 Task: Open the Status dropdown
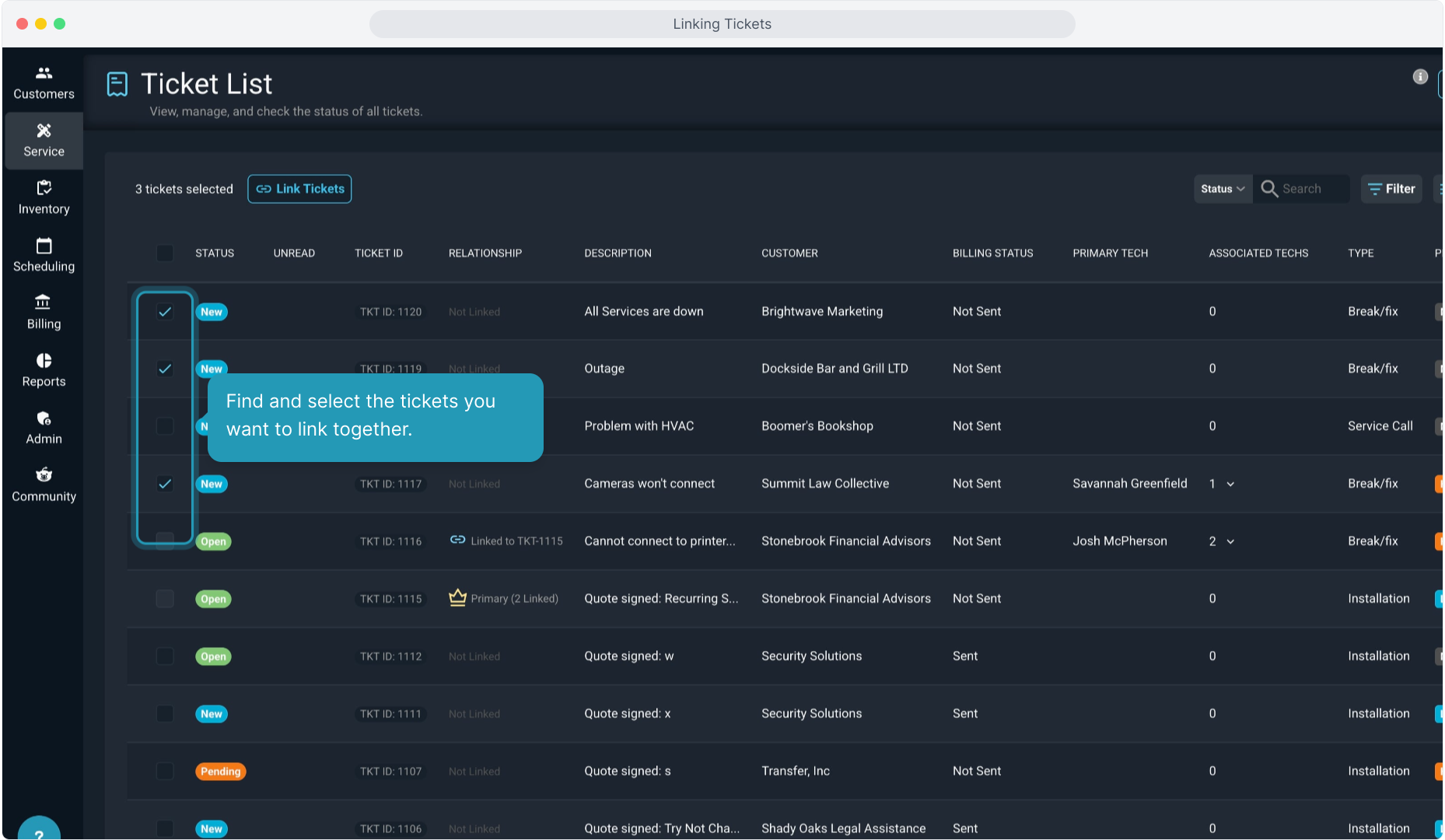pyautogui.click(x=1223, y=189)
